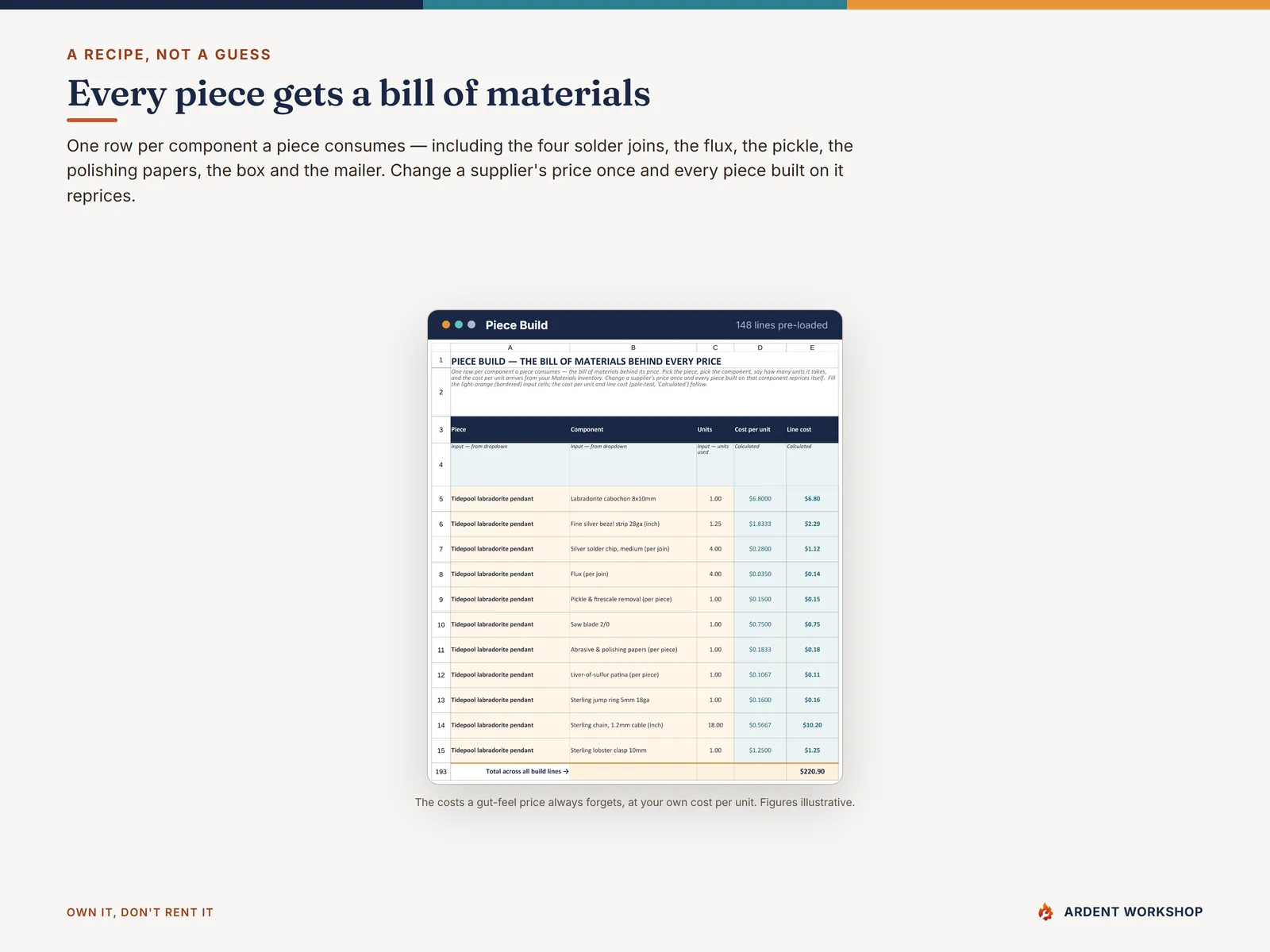Open the piece dropdown cell in row 15
Image resolution: width=1270 pixels, height=952 pixels.
[510, 750]
